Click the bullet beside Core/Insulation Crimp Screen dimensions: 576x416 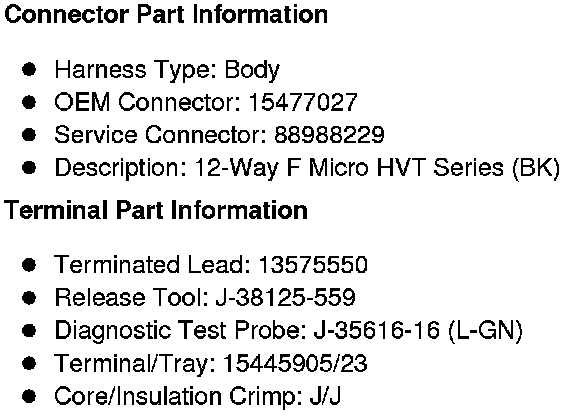(29, 396)
